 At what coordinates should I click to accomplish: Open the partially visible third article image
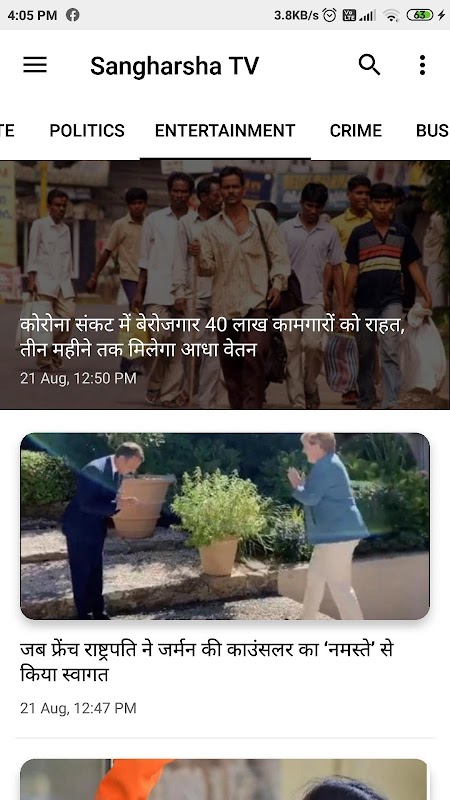(223, 780)
